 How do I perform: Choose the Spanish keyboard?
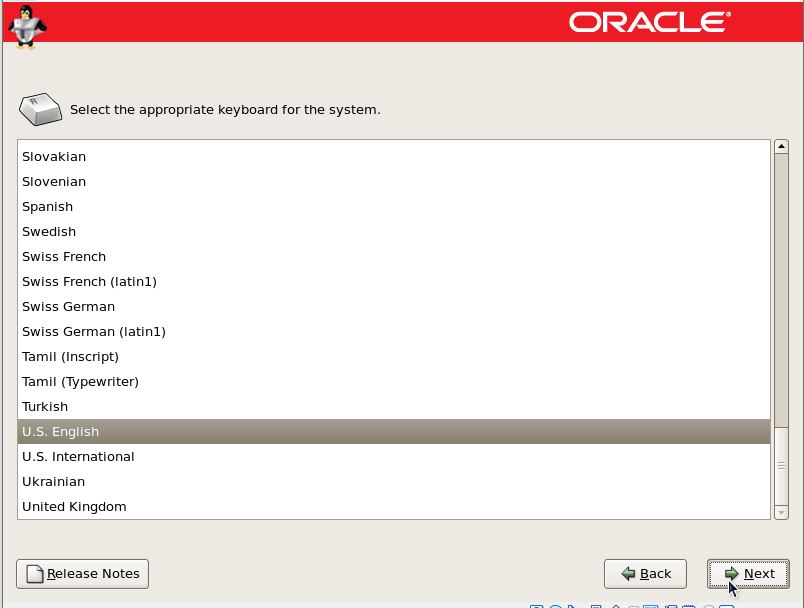coord(394,207)
